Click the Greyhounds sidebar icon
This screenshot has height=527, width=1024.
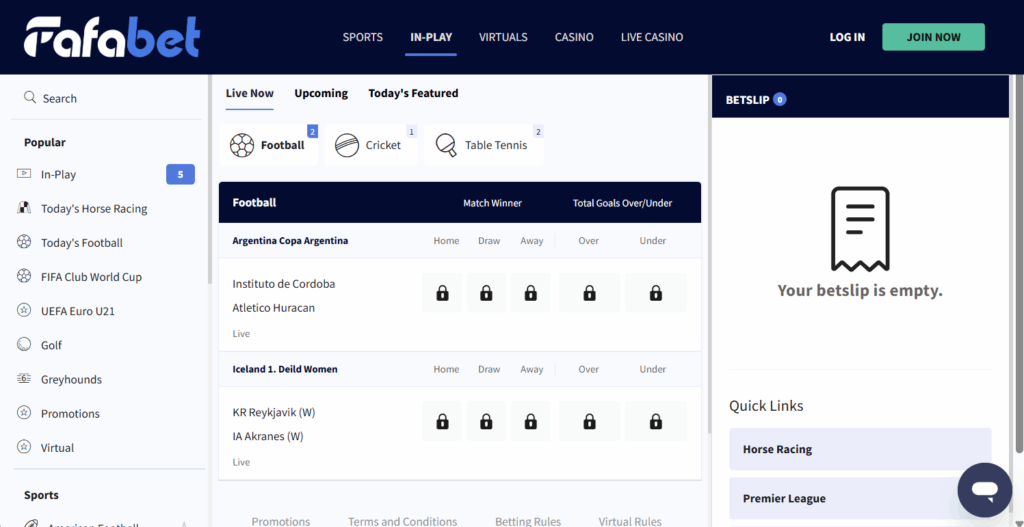click(24, 379)
